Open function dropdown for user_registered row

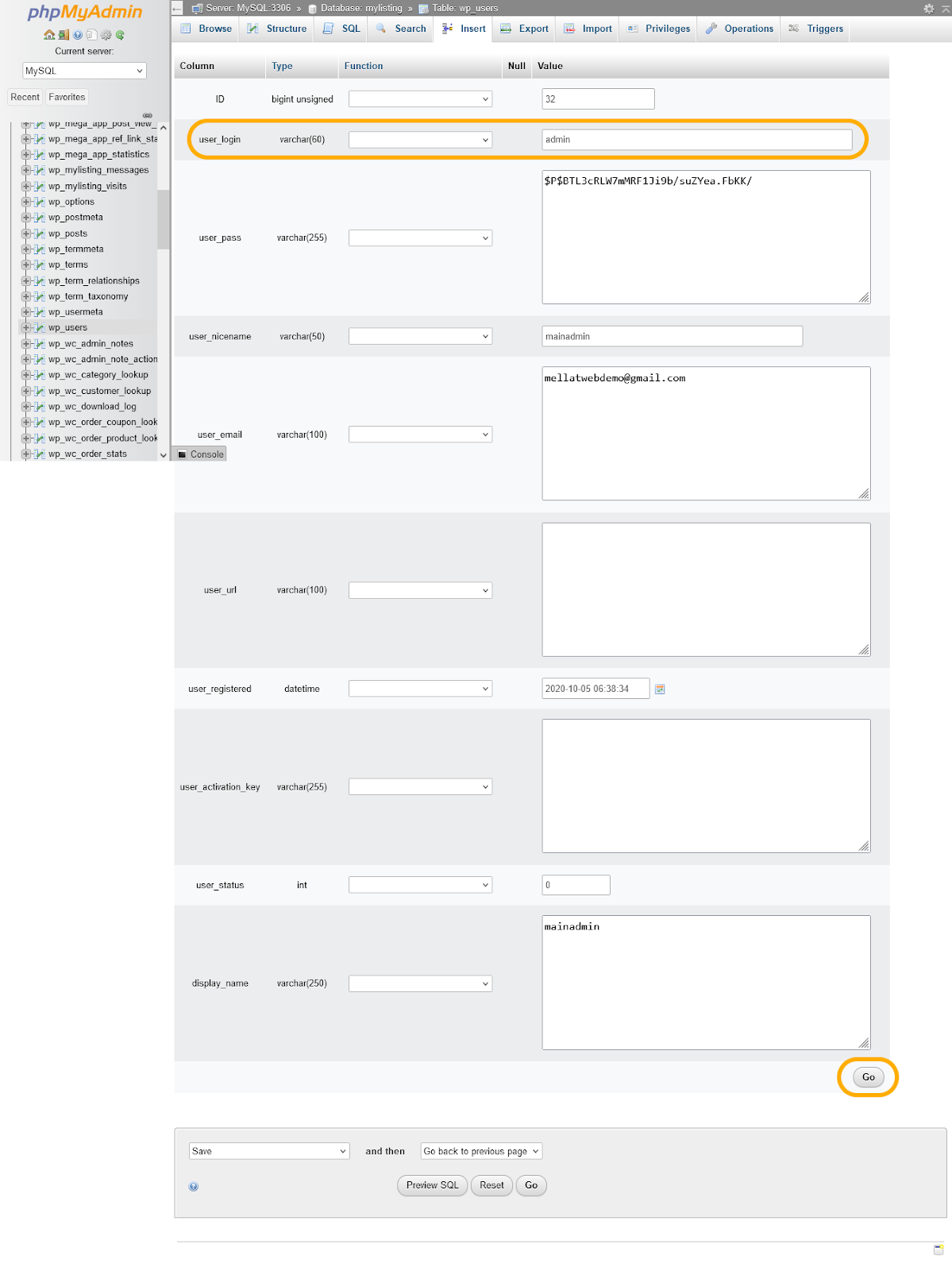tap(420, 689)
